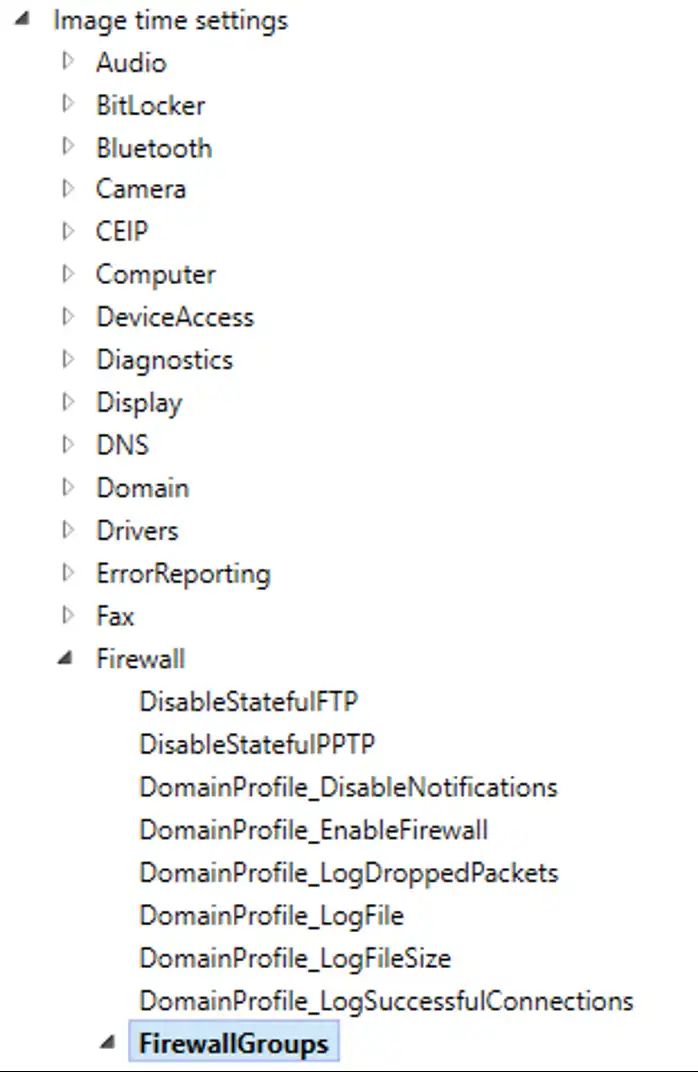The image size is (698, 1072).
Task: Expand the Camera node triangle
Action: pos(68,188)
